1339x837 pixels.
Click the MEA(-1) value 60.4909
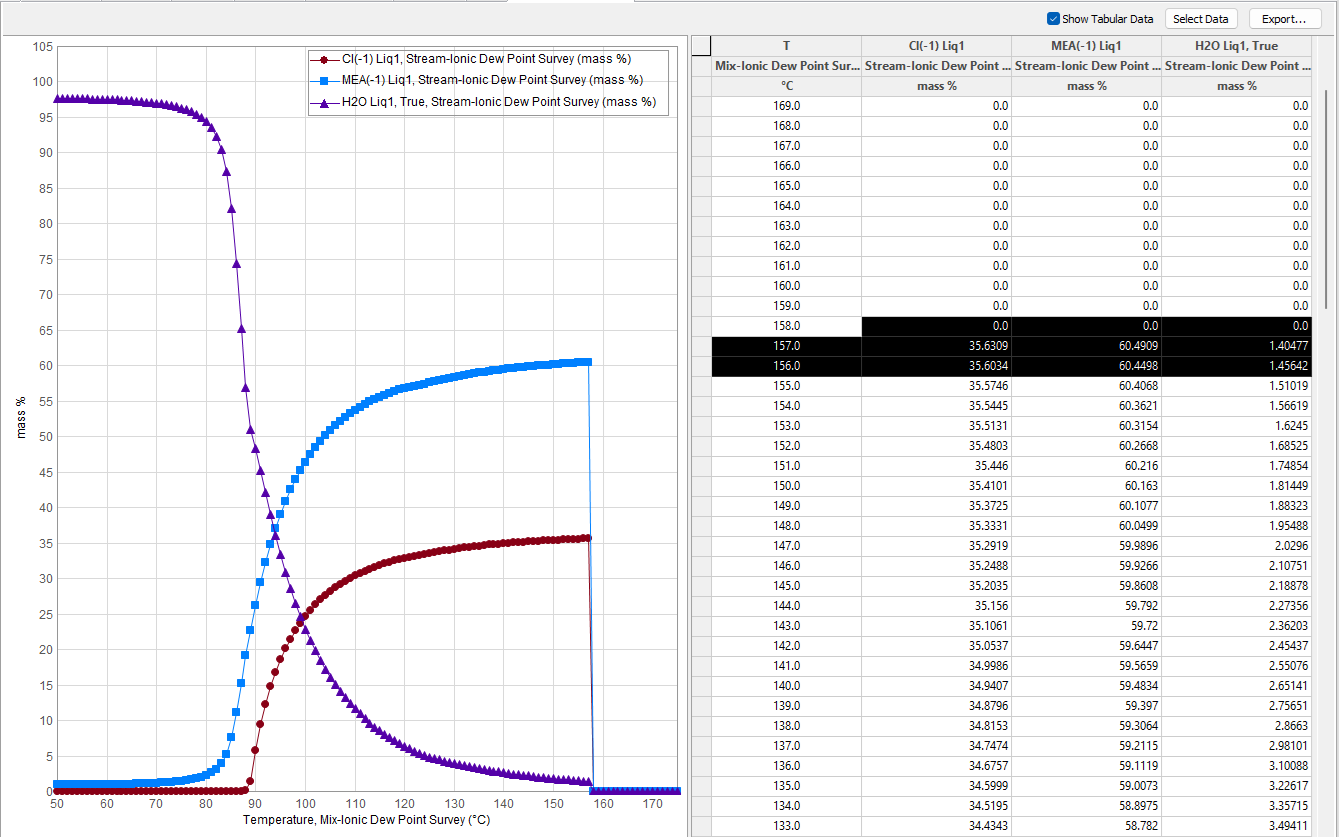(1086, 346)
